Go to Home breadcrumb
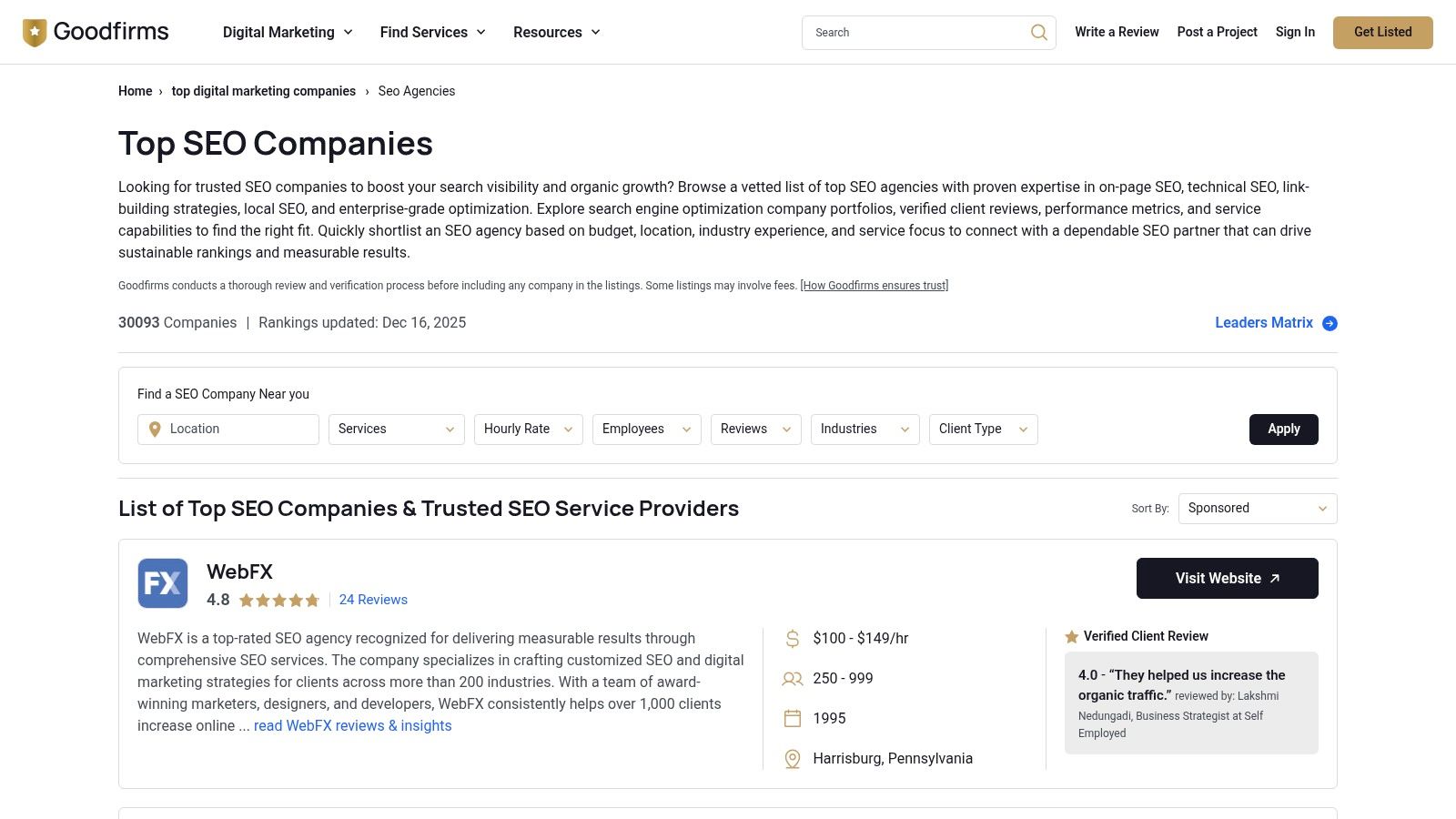Screen dimensions: 1456x819 pyautogui.click(x=136, y=91)
